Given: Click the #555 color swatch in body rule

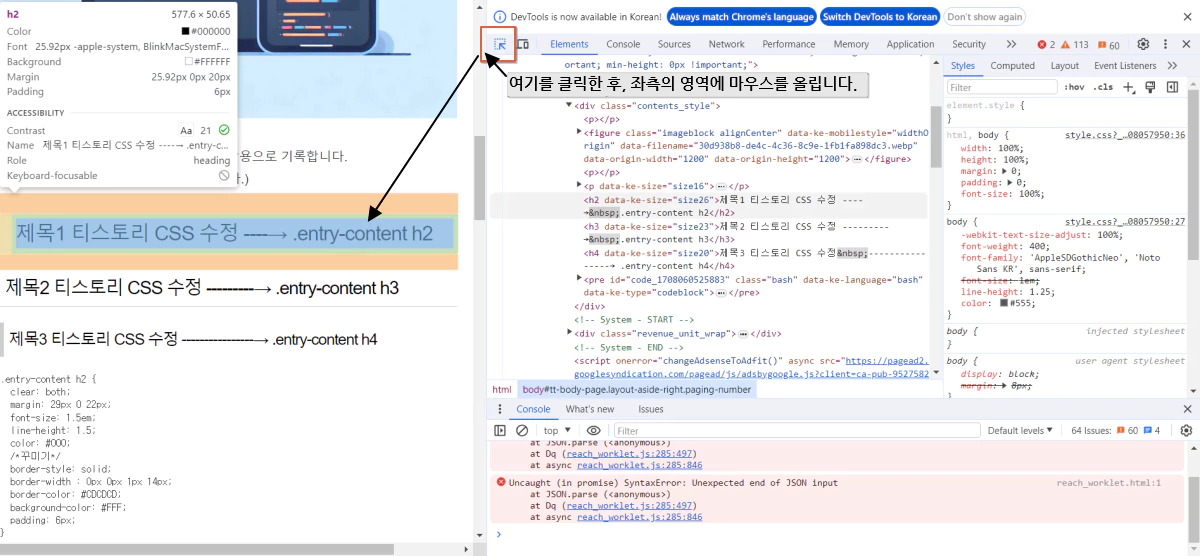Looking at the screenshot, I should [1004, 303].
